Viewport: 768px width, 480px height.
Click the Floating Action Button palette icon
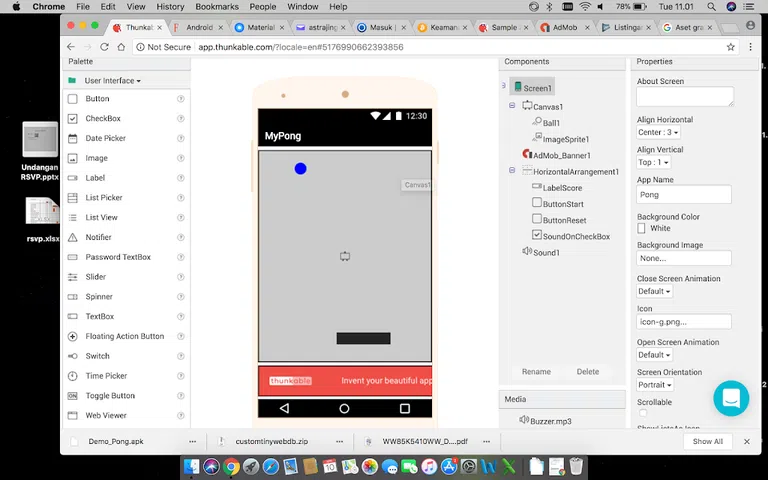point(72,336)
